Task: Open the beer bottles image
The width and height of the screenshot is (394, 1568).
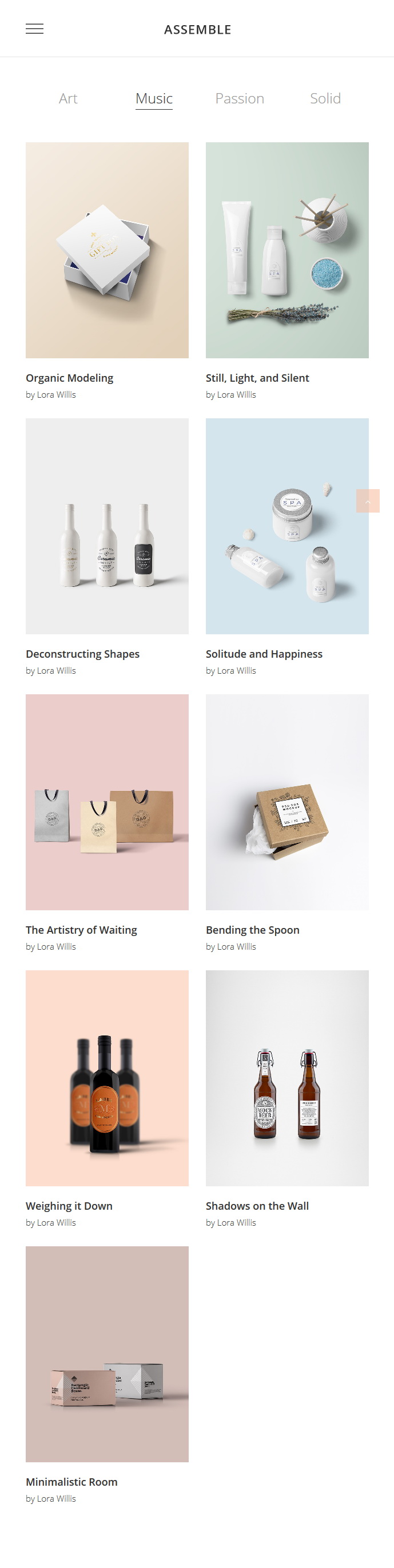Action: coord(288,1078)
